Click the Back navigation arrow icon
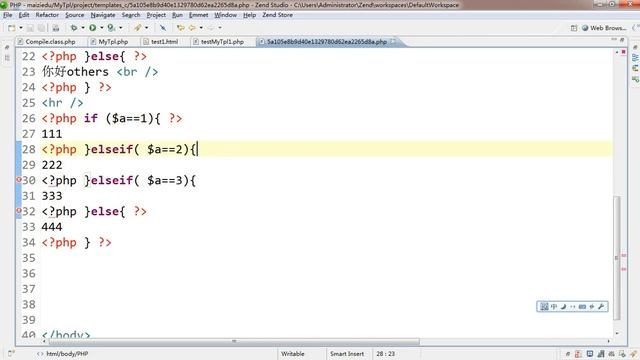Image resolution: width=640 pixels, height=360 pixels. (192, 28)
